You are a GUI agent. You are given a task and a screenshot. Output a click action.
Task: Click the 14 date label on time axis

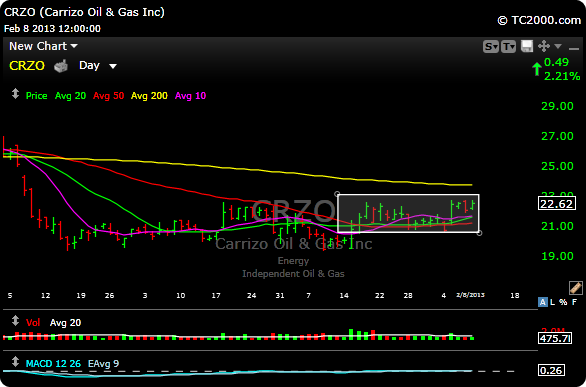click(x=344, y=295)
